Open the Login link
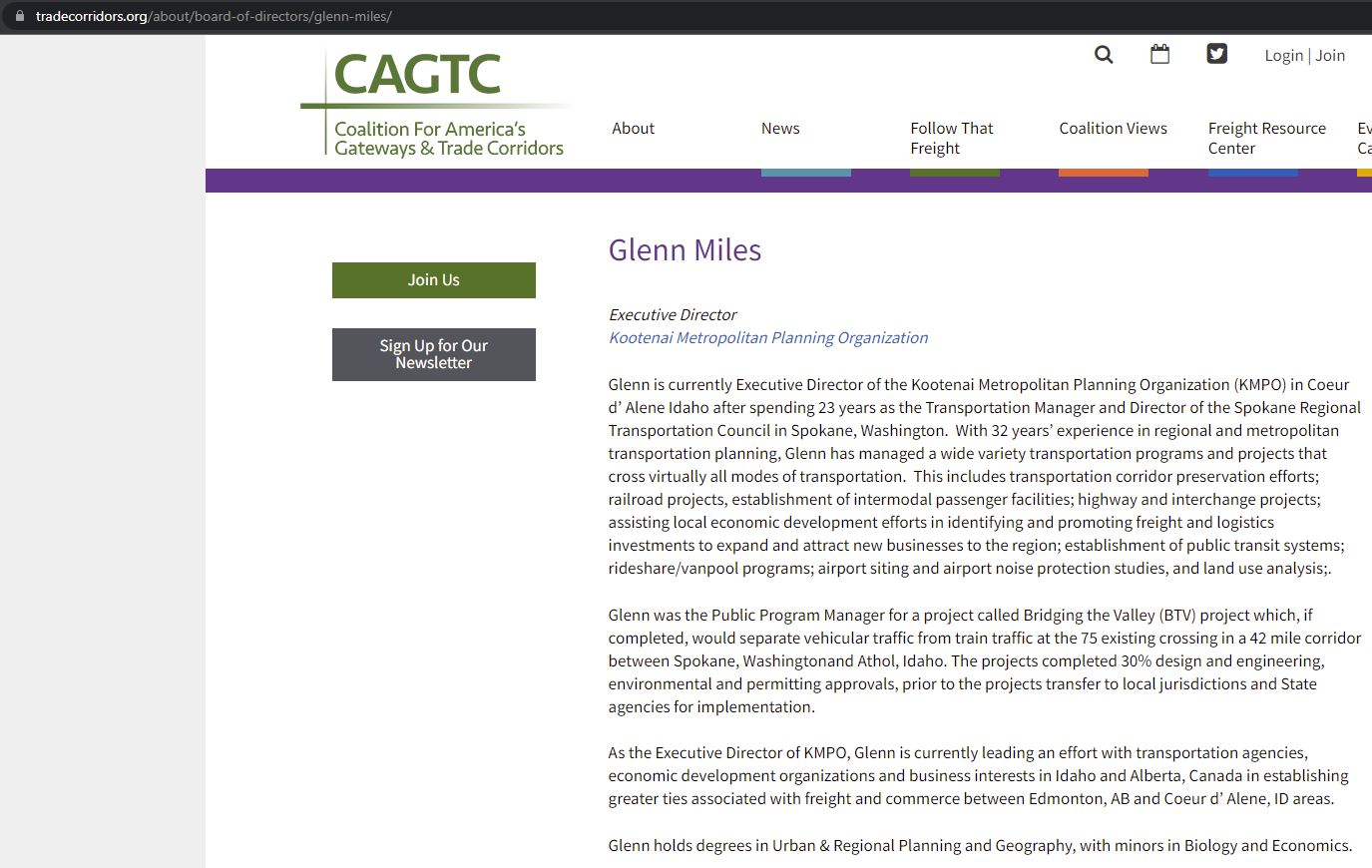The width and height of the screenshot is (1372, 868). [x=1283, y=56]
